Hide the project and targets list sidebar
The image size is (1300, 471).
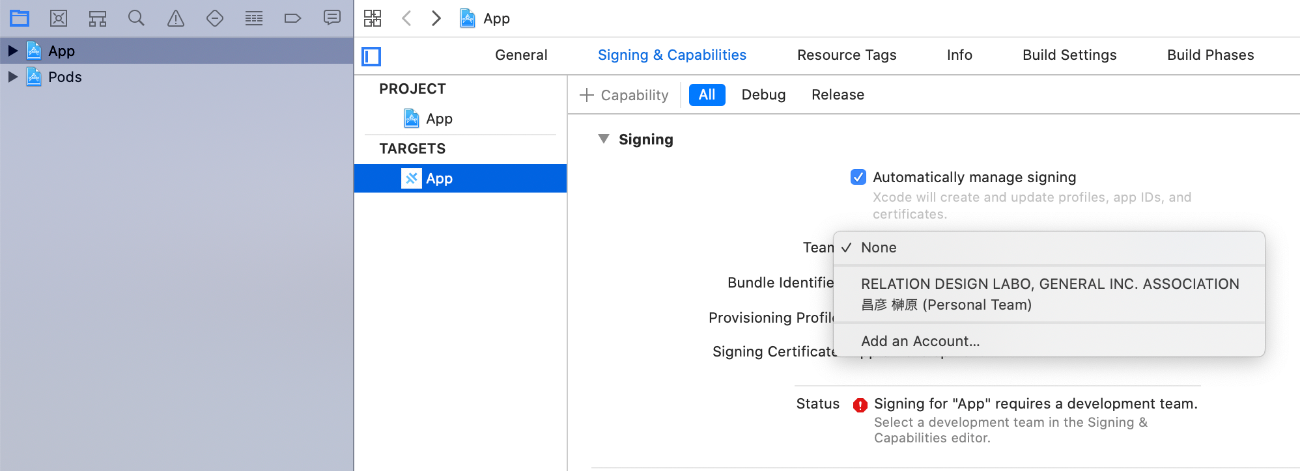click(x=371, y=56)
